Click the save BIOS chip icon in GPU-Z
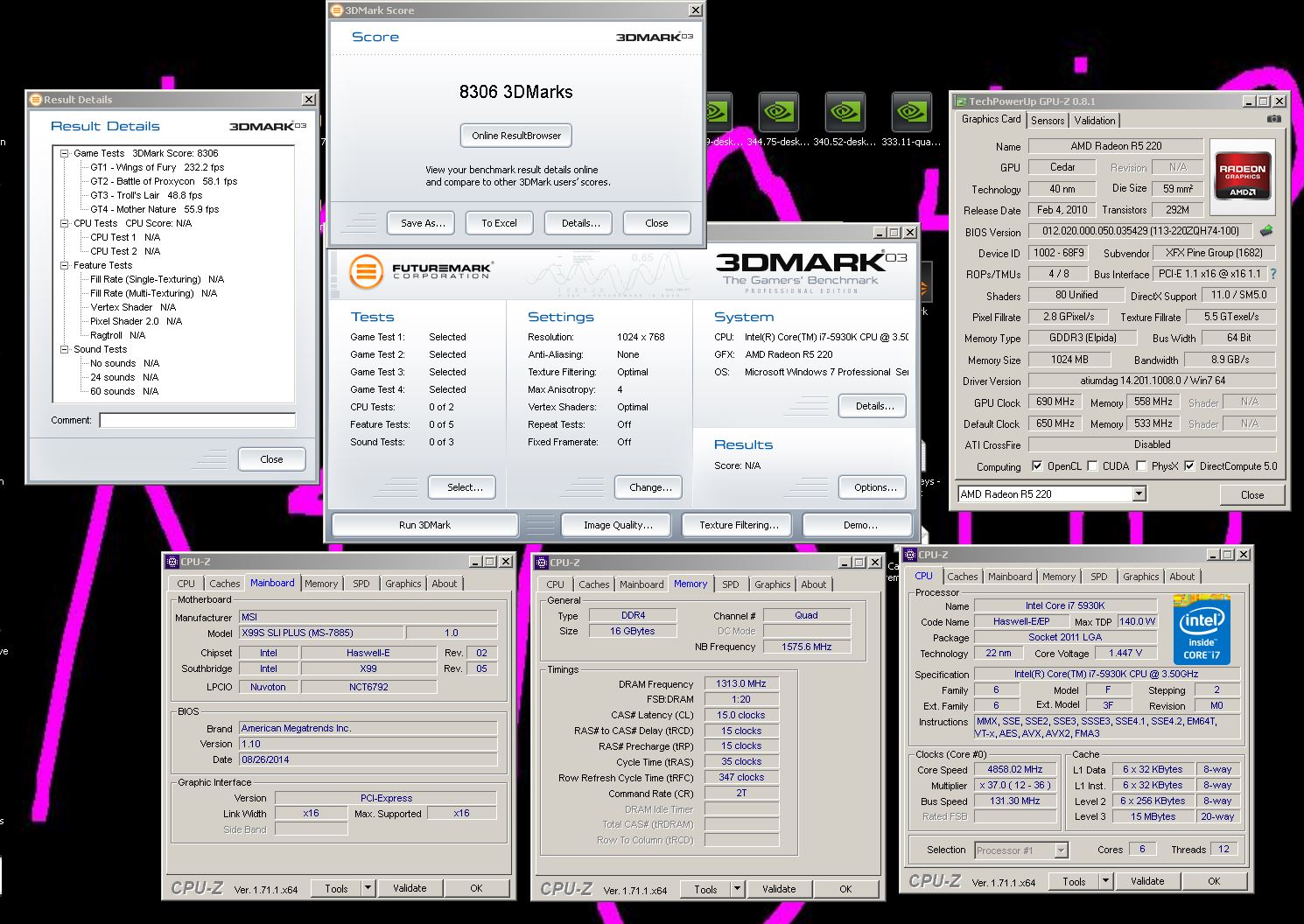 click(1265, 231)
